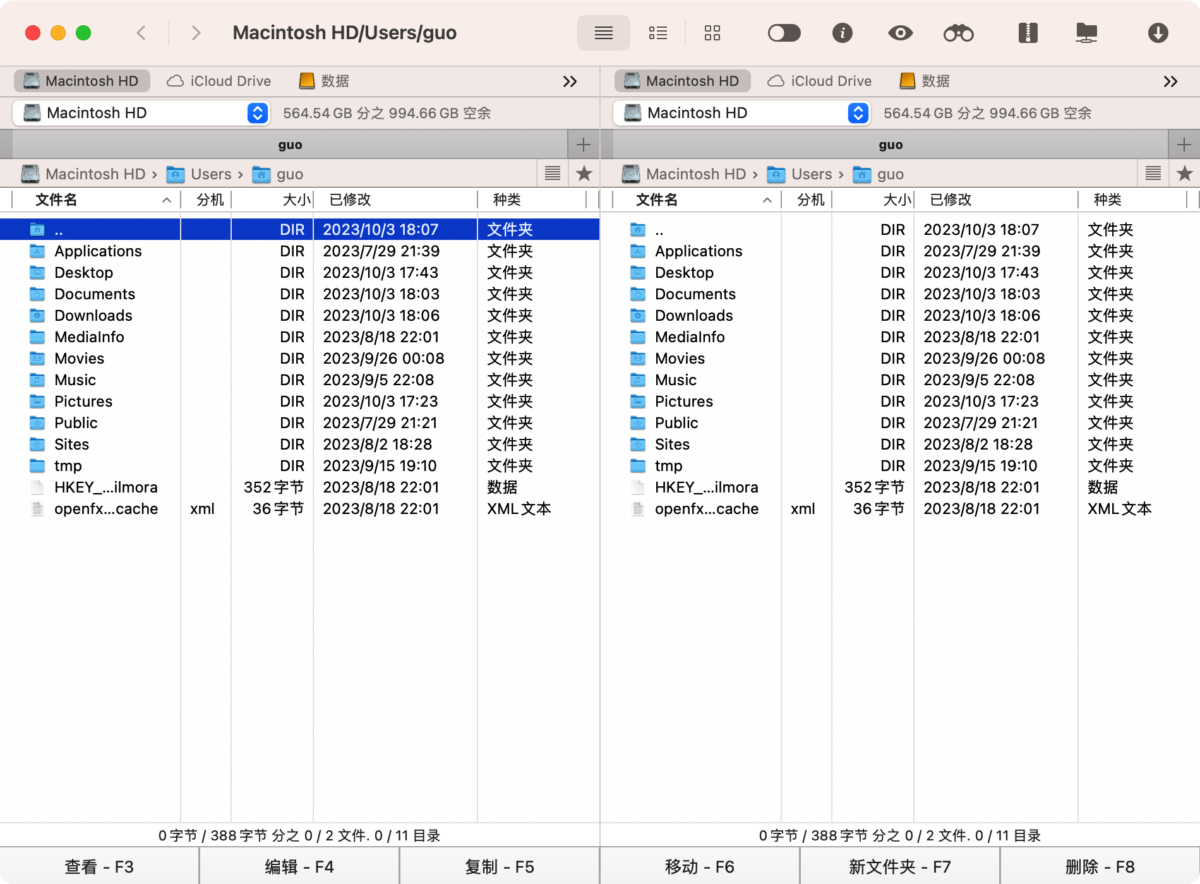Image resolution: width=1200 pixels, height=884 pixels.
Task: Open left pane Macintosh HD volume dropdown
Action: [x=141, y=113]
